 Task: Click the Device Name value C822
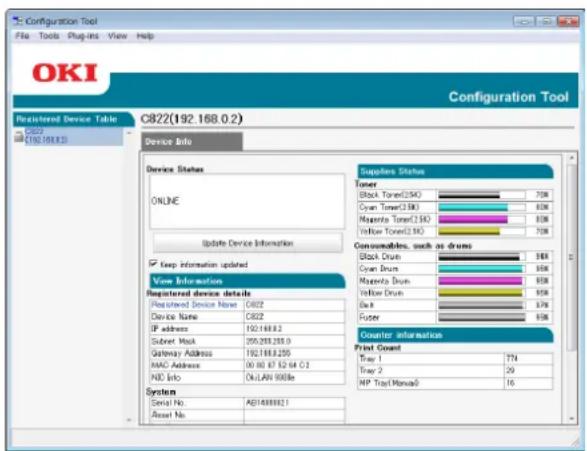[x=255, y=317]
